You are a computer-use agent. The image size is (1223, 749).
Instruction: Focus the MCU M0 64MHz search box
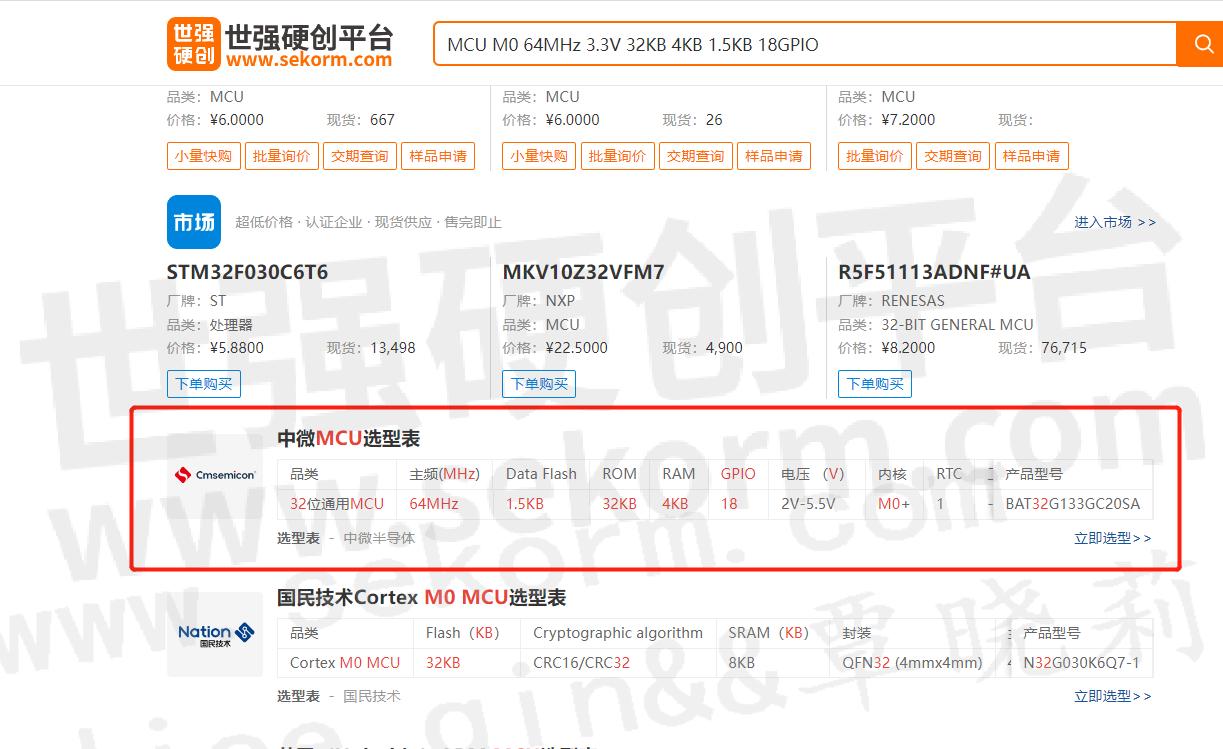click(x=804, y=44)
